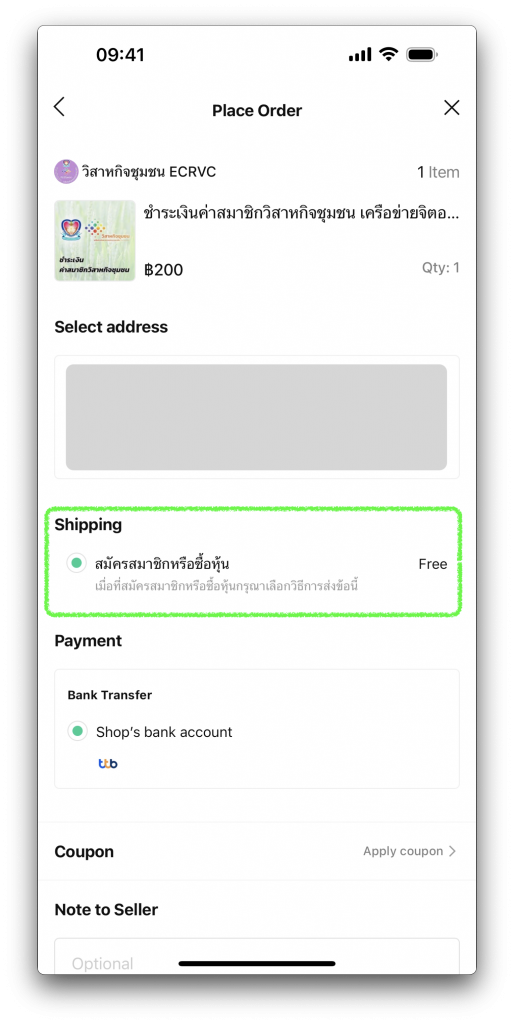514x1024 pixels.
Task: Open the Apply coupon chevron
Action: [x=452, y=851]
